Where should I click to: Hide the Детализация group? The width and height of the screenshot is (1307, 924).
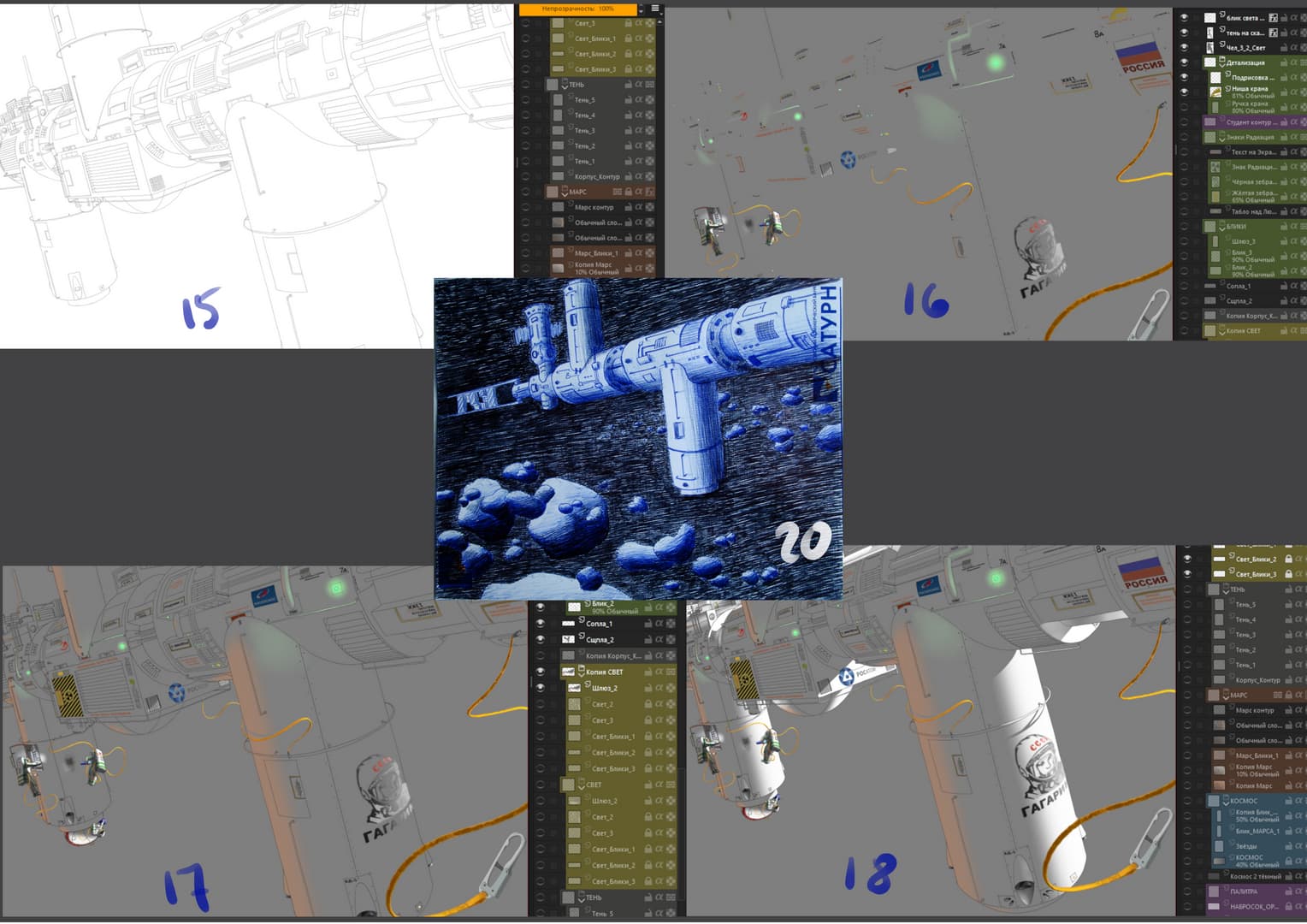tap(1185, 62)
